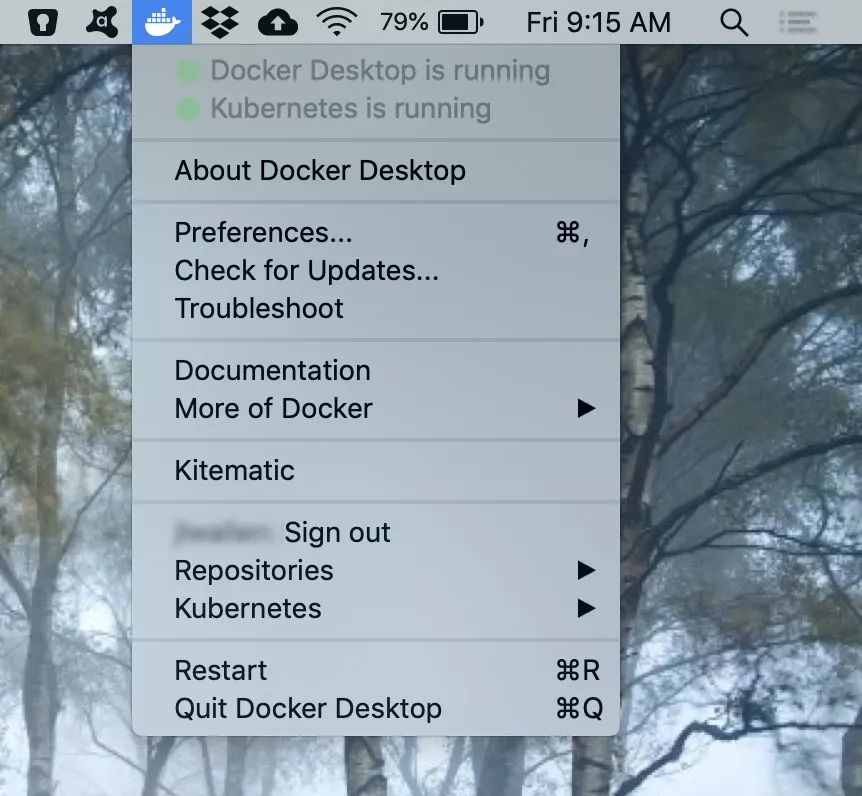Open the Notification Center list icon
862x796 pixels.
(798, 23)
